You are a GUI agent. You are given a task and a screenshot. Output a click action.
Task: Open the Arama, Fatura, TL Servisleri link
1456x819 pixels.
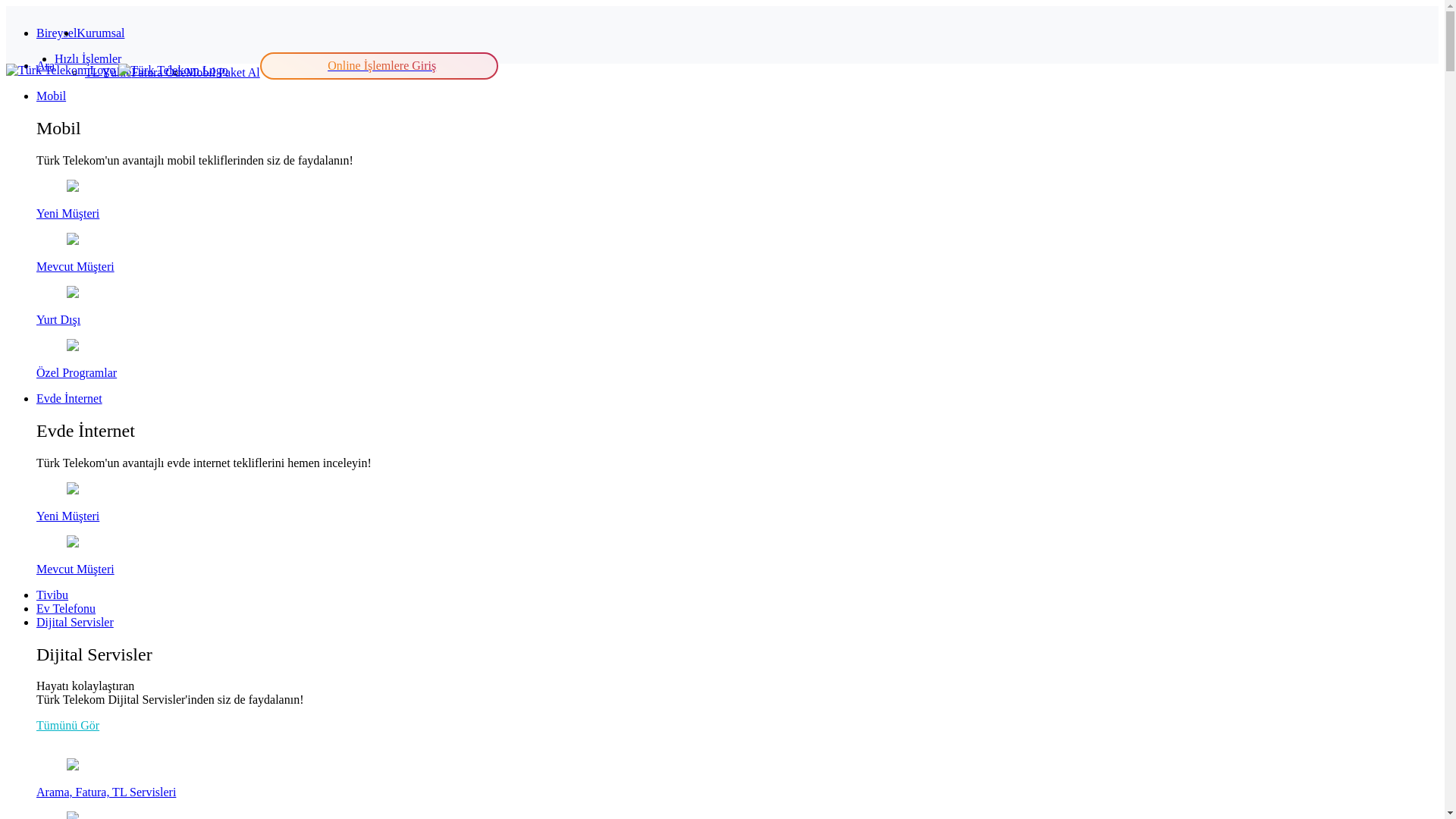pos(106,792)
